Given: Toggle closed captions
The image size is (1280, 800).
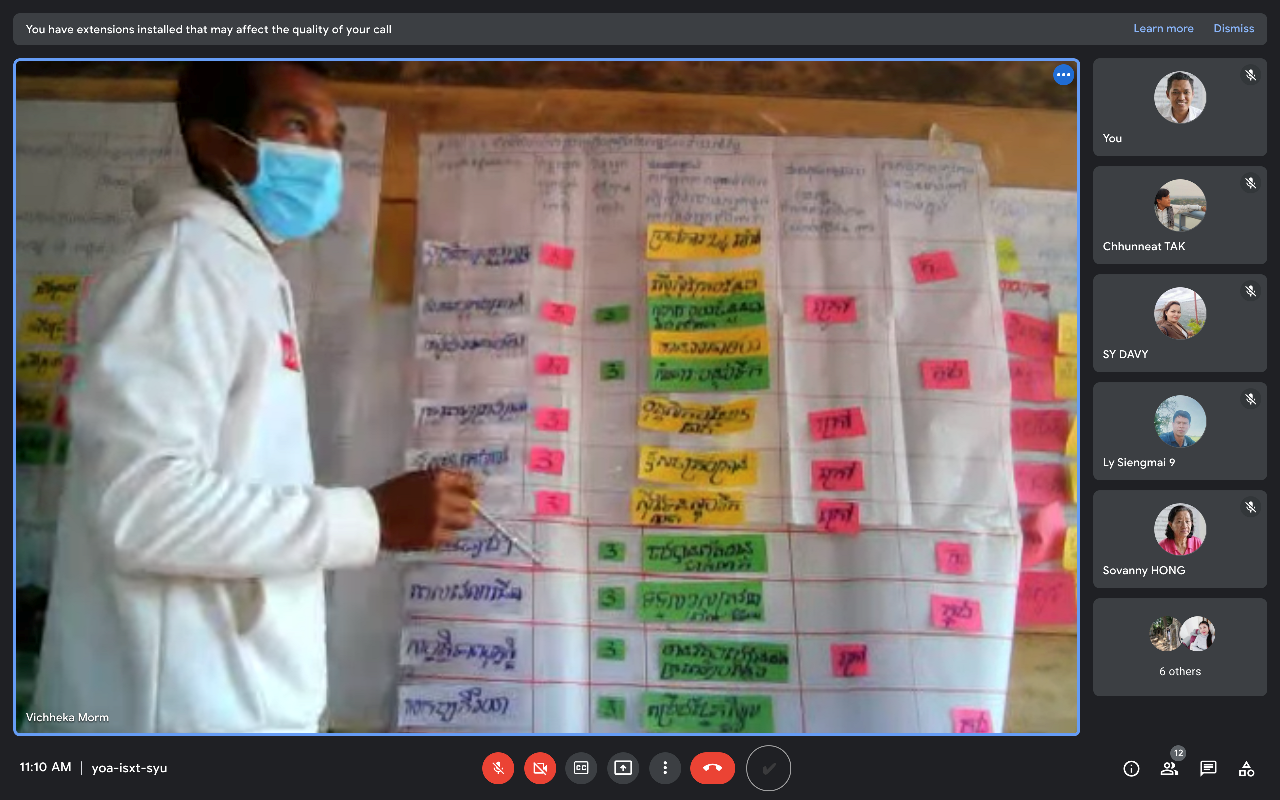Looking at the screenshot, I should pyautogui.click(x=581, y=768).
